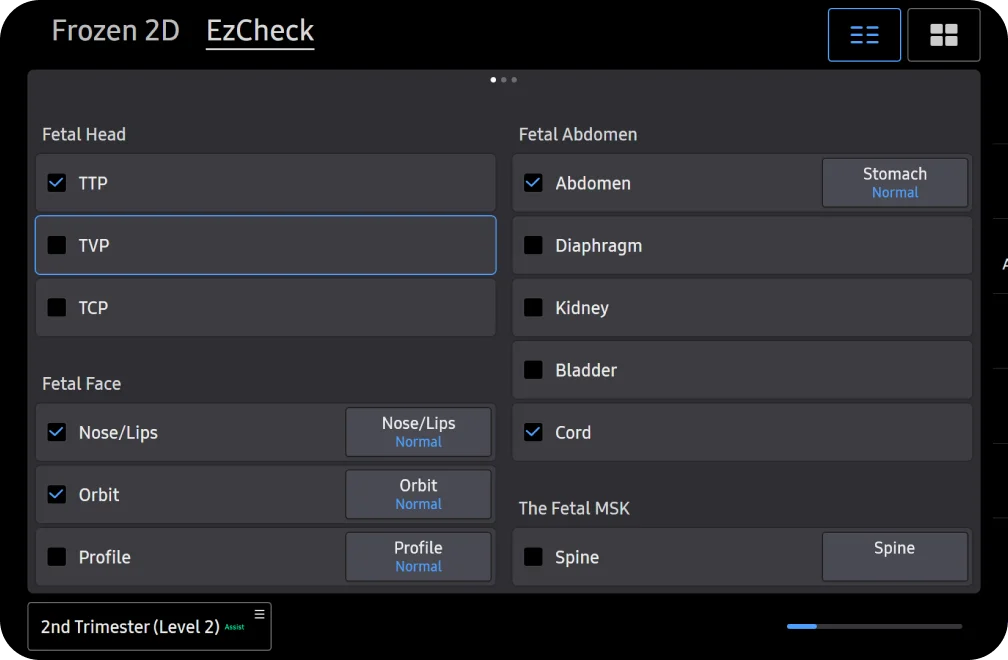Enable the TCP checkbox
This screenshot has height=660, width=1008.
[57, 308]
